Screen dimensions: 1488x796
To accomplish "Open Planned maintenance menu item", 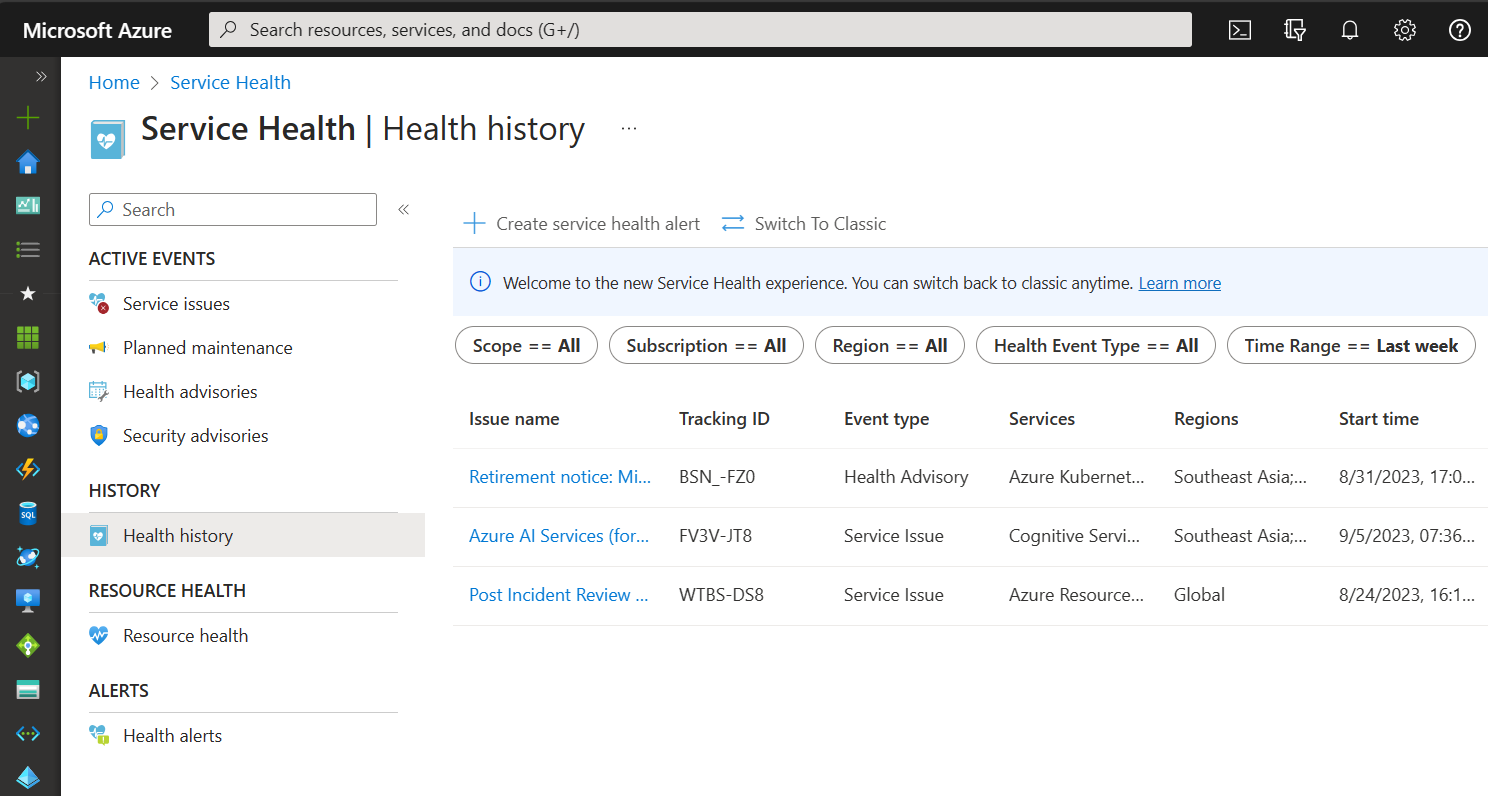I will (x=207, y=348).
